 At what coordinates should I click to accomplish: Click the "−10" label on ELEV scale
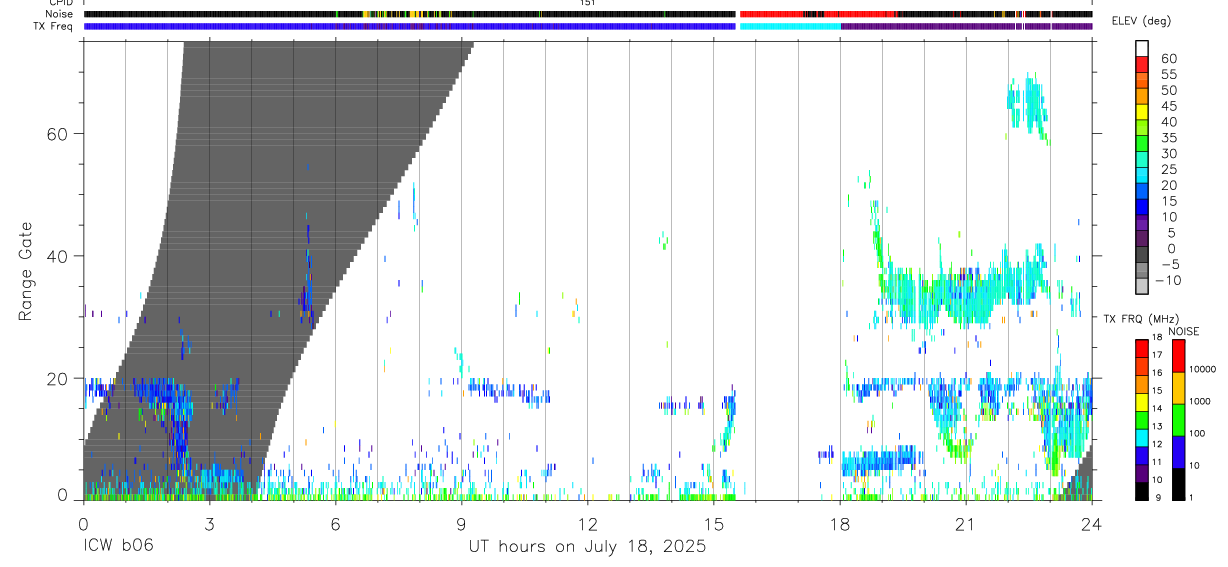[x=1168, y=281]
